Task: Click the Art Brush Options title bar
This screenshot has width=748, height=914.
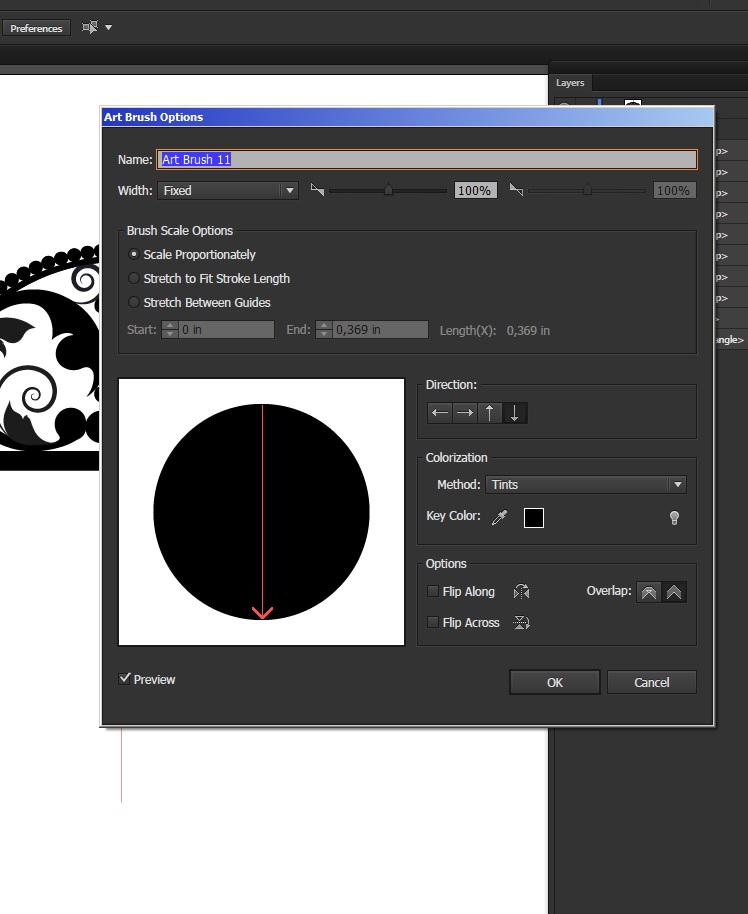Action: pyautogui.click(x=407, y=117)
